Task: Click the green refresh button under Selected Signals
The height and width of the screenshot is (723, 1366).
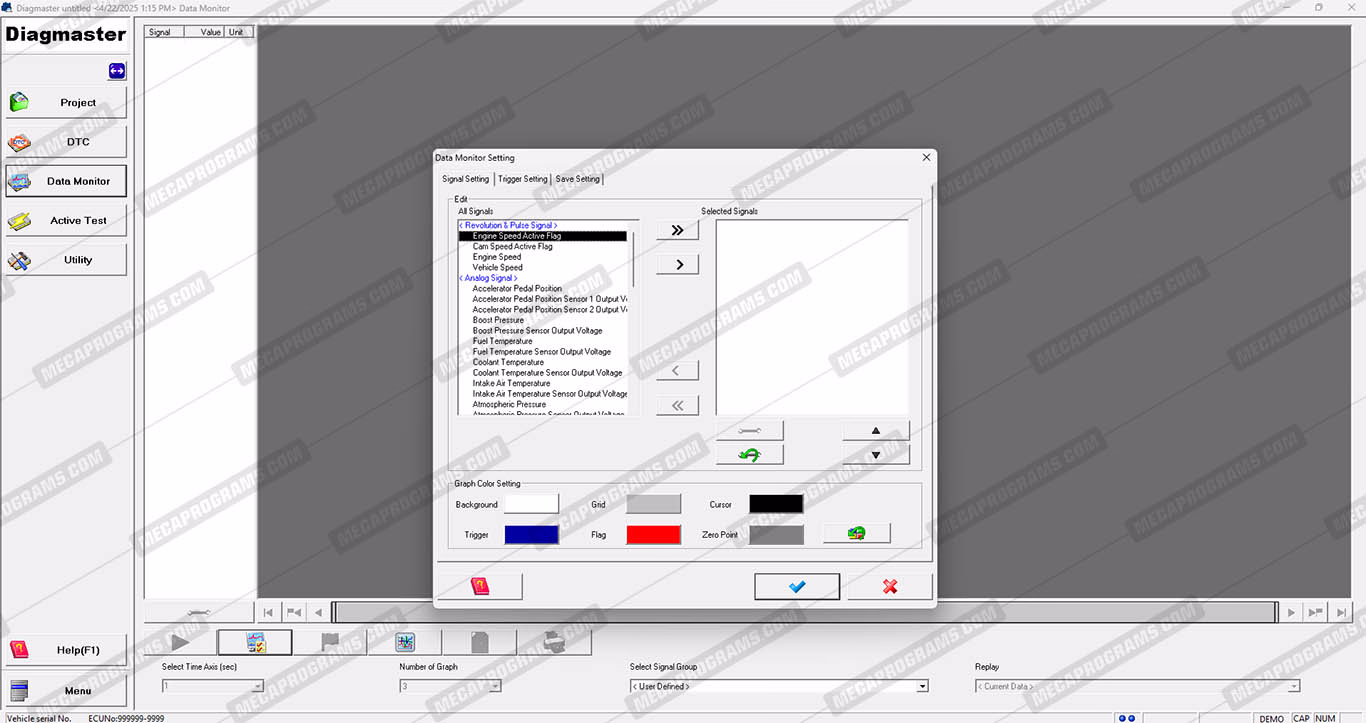Action: pyautogui.click(x=749, y=455)
